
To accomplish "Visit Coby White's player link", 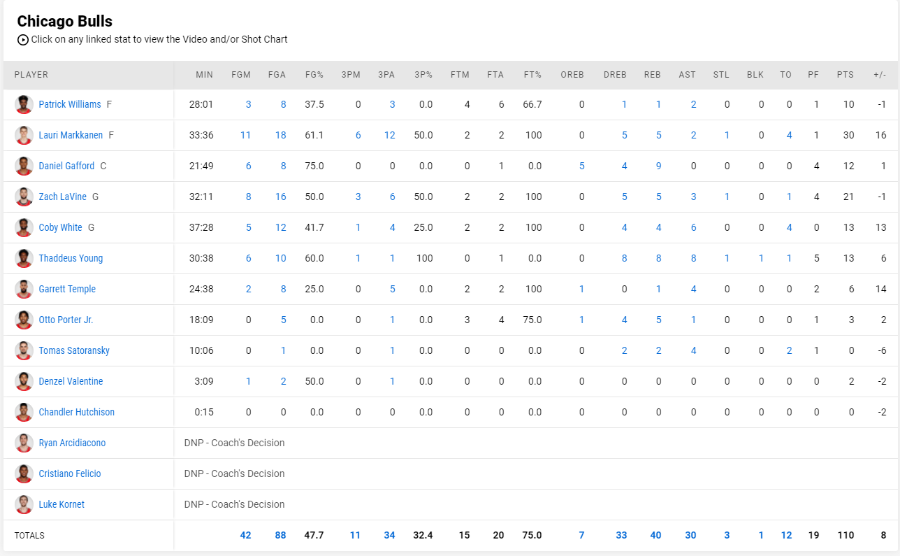I will [60, 228].
